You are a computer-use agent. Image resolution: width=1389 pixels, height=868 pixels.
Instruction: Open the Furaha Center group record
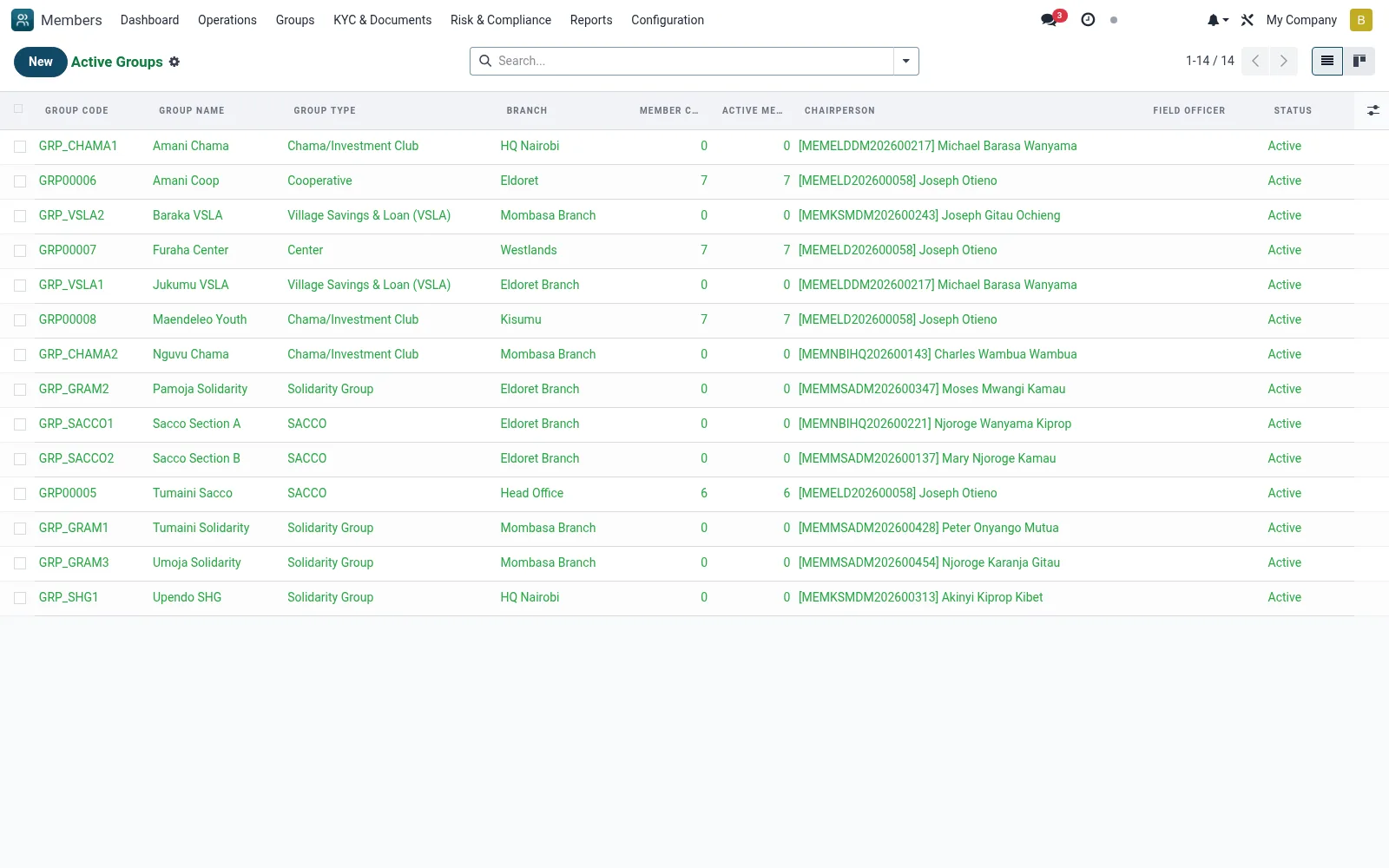tap(190, 250)
